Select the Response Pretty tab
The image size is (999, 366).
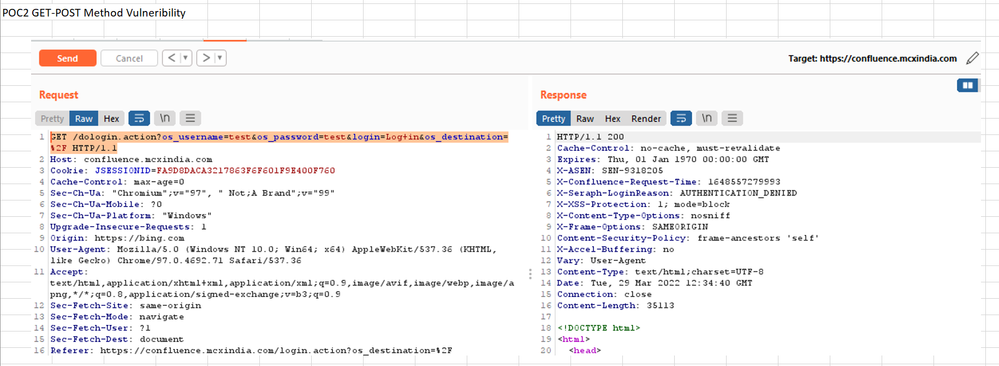click(x=554, y=119)
